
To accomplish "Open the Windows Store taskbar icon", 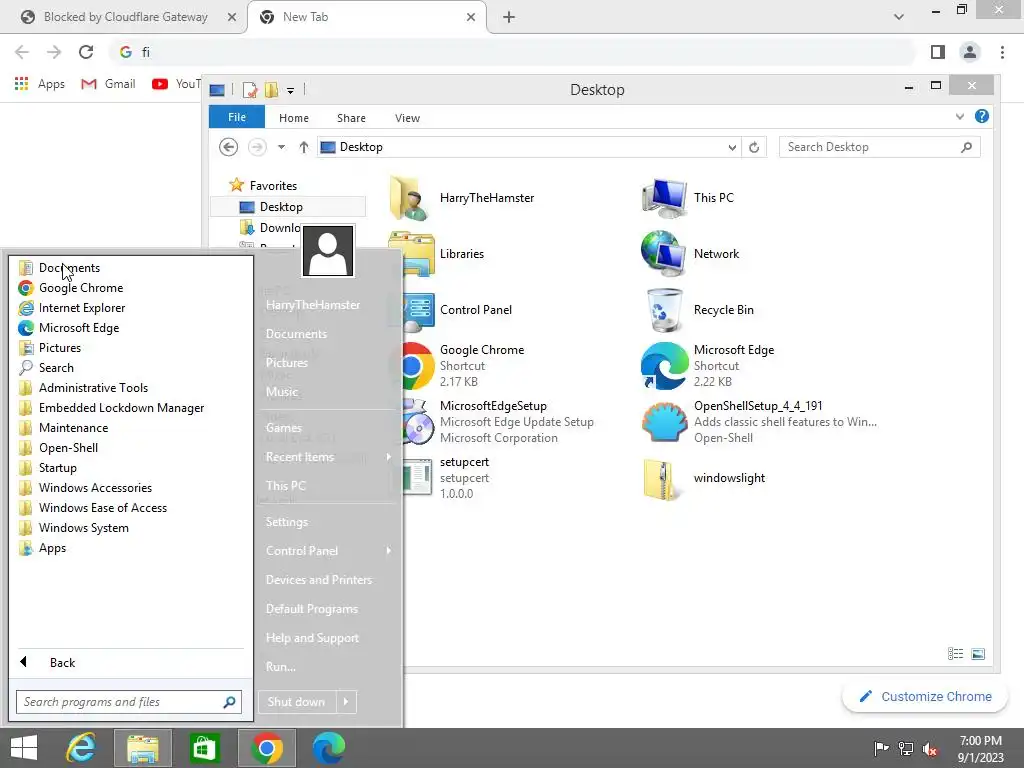I will pyautogui.click(x=204, y=748).
